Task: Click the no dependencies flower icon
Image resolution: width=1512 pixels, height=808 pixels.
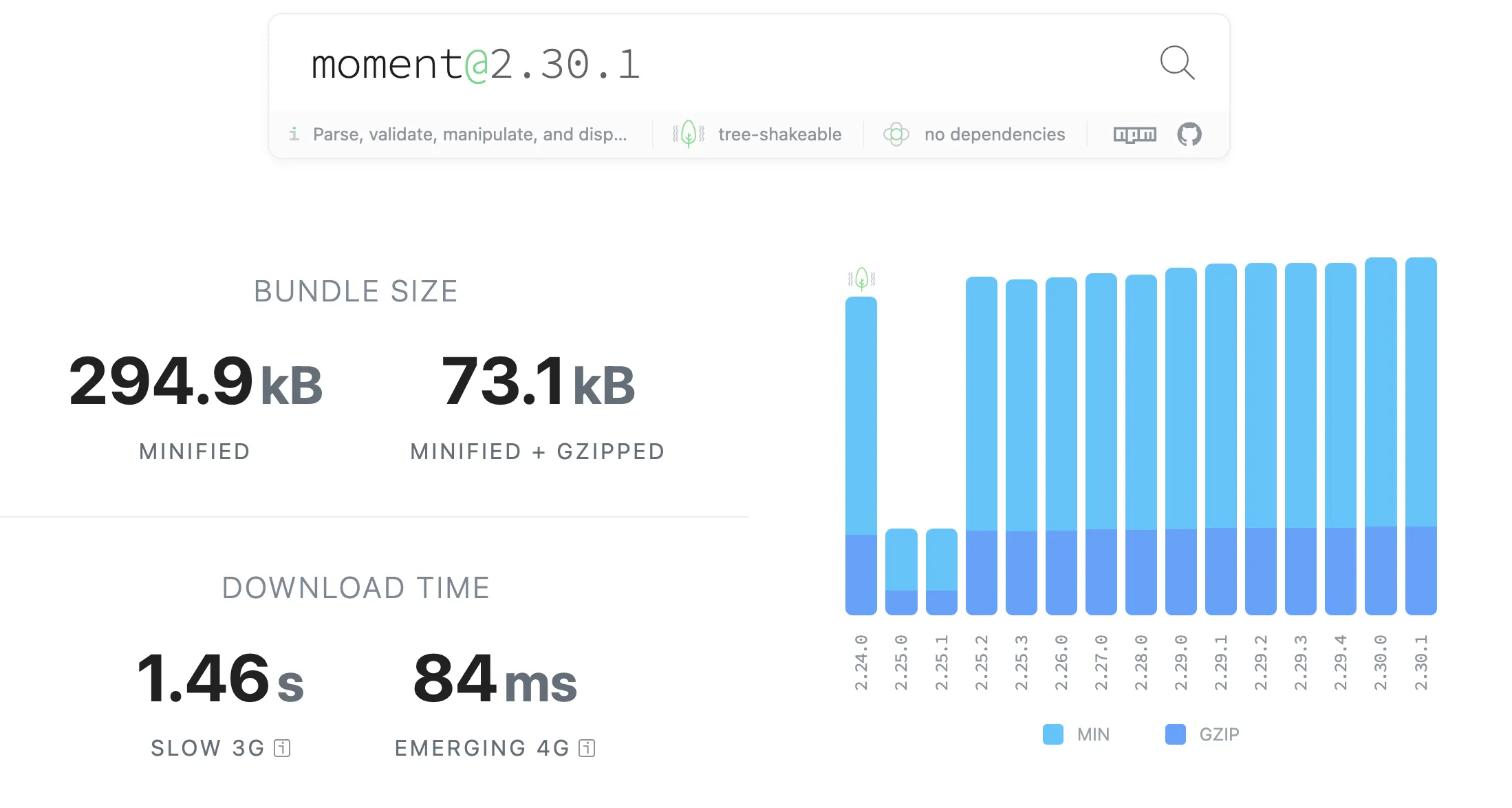Action: click(896, 134)
